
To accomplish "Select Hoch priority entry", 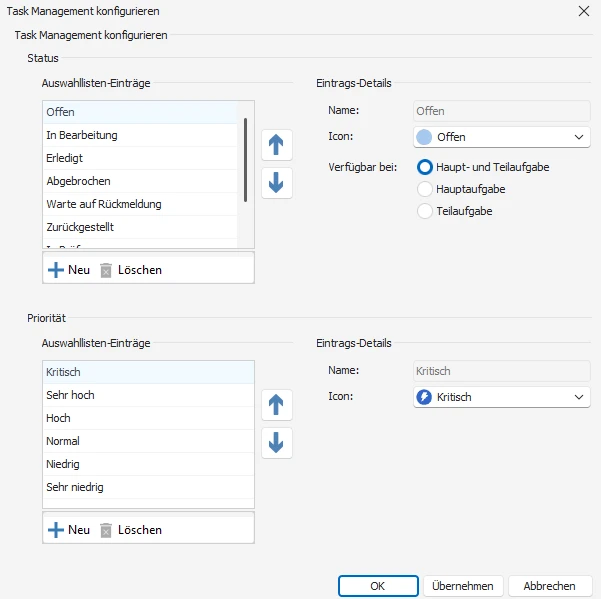I will 148,418.
